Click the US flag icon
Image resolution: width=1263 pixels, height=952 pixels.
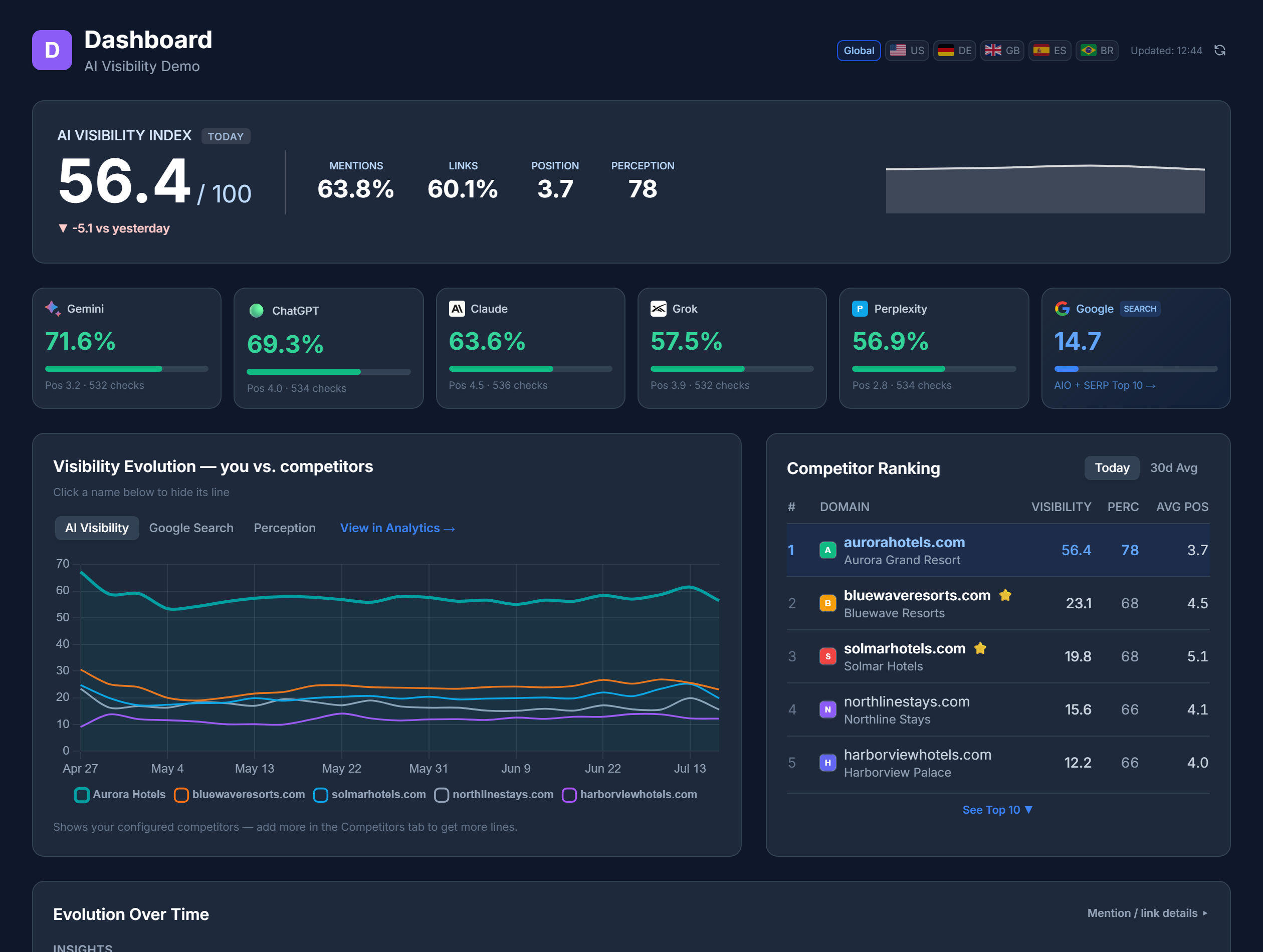tap(898, 50)
